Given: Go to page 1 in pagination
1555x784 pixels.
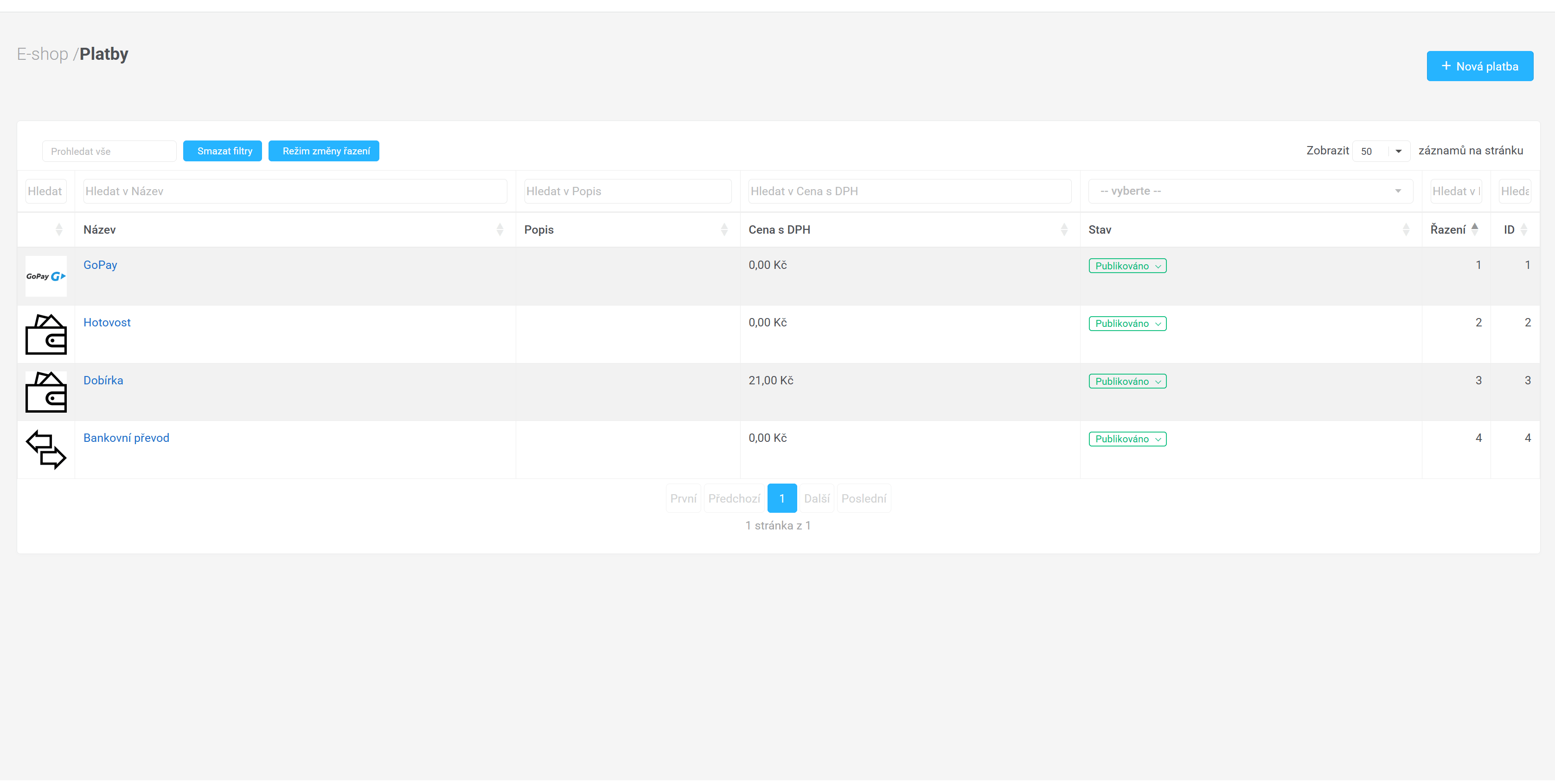Looking at the screenshot, I should (782, 498).
